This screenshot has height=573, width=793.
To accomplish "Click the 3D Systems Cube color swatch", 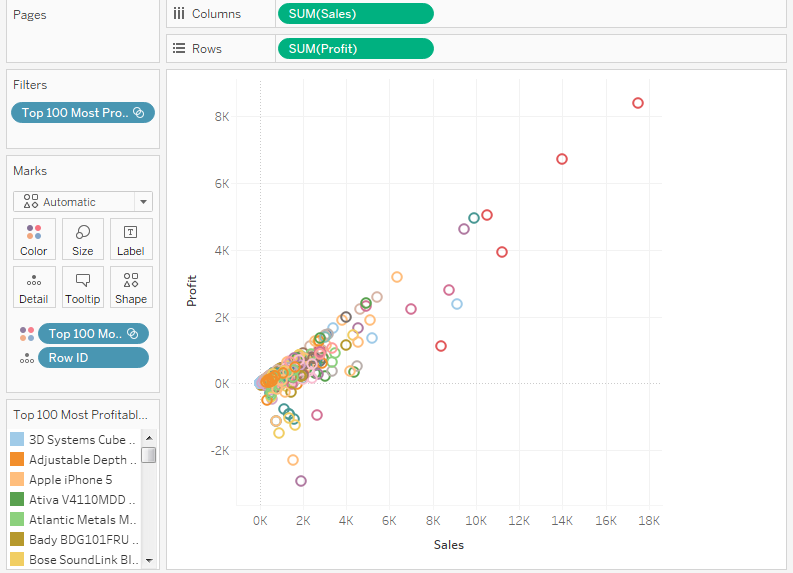I will pos(17,440).
